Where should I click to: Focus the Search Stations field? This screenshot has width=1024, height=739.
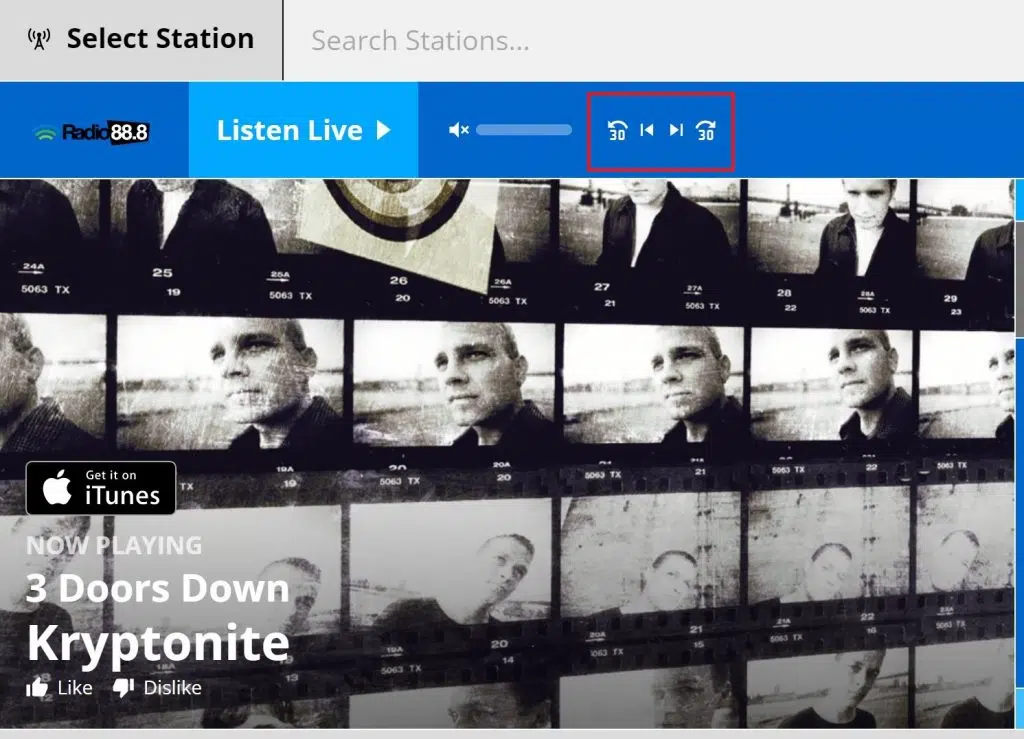pyautogui.click(x=650, y=41)
